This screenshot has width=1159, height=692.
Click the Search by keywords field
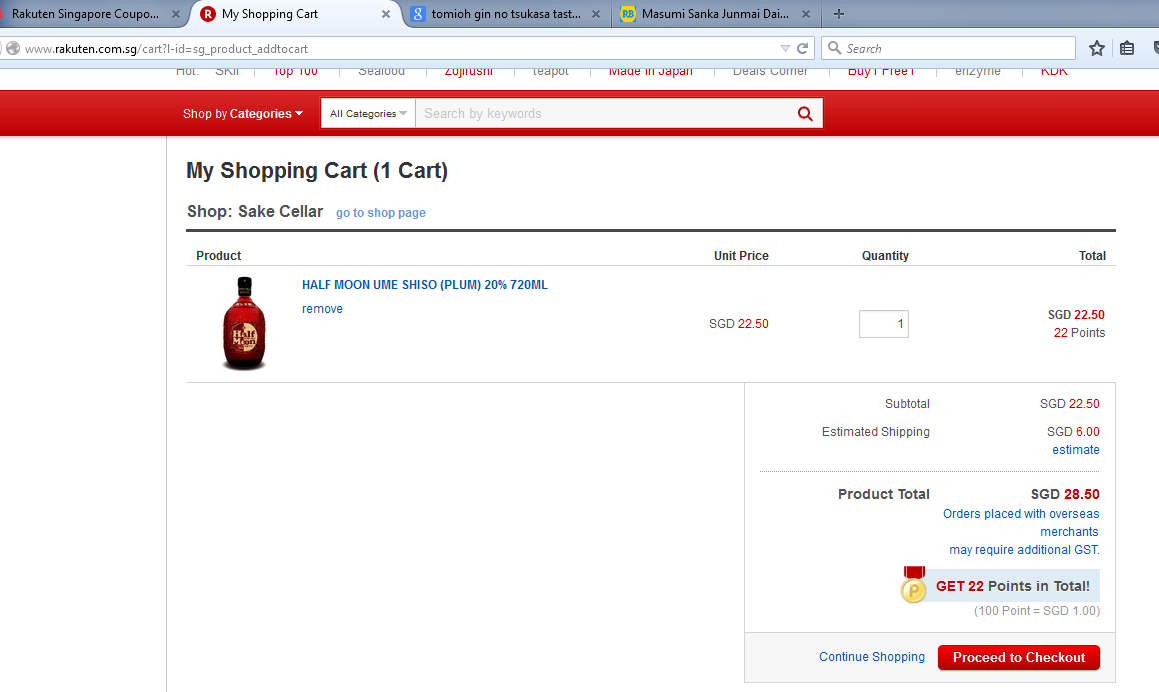point(602,114)
